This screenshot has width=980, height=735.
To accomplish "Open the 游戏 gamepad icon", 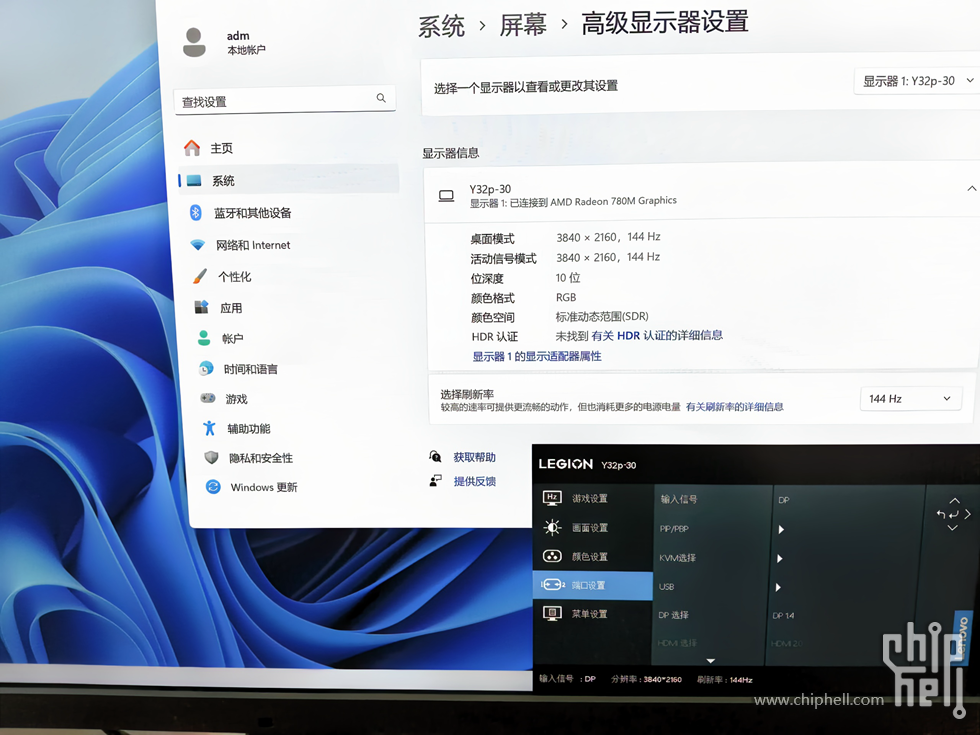I will click(x=208, y=398).
